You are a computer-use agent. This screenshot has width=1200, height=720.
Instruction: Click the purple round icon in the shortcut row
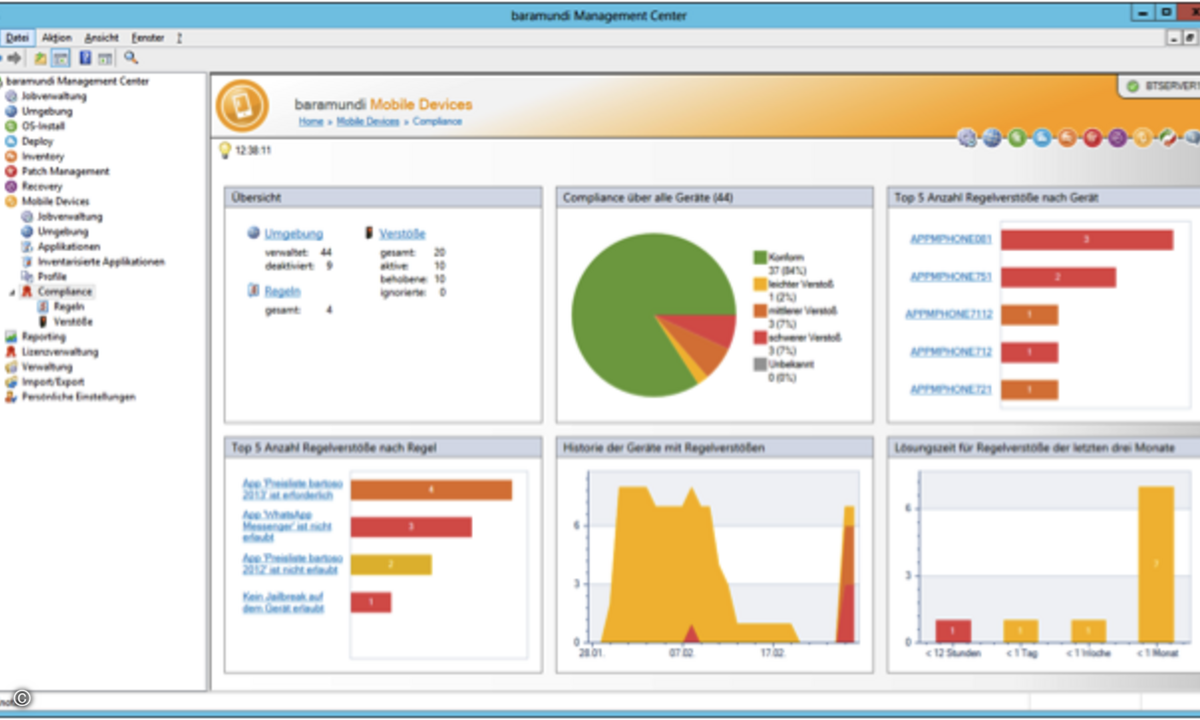click(1117, 139)
